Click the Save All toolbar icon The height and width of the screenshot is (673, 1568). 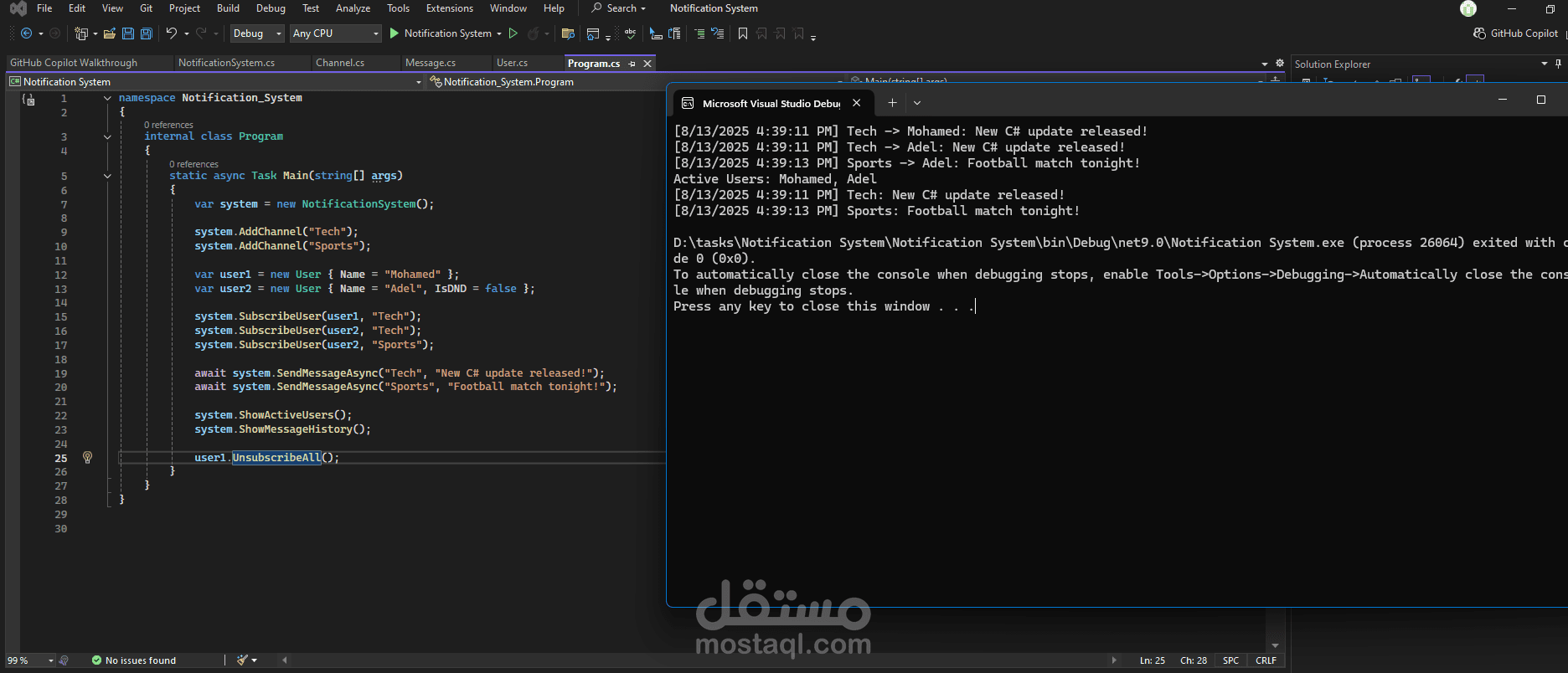pos(147,33)
